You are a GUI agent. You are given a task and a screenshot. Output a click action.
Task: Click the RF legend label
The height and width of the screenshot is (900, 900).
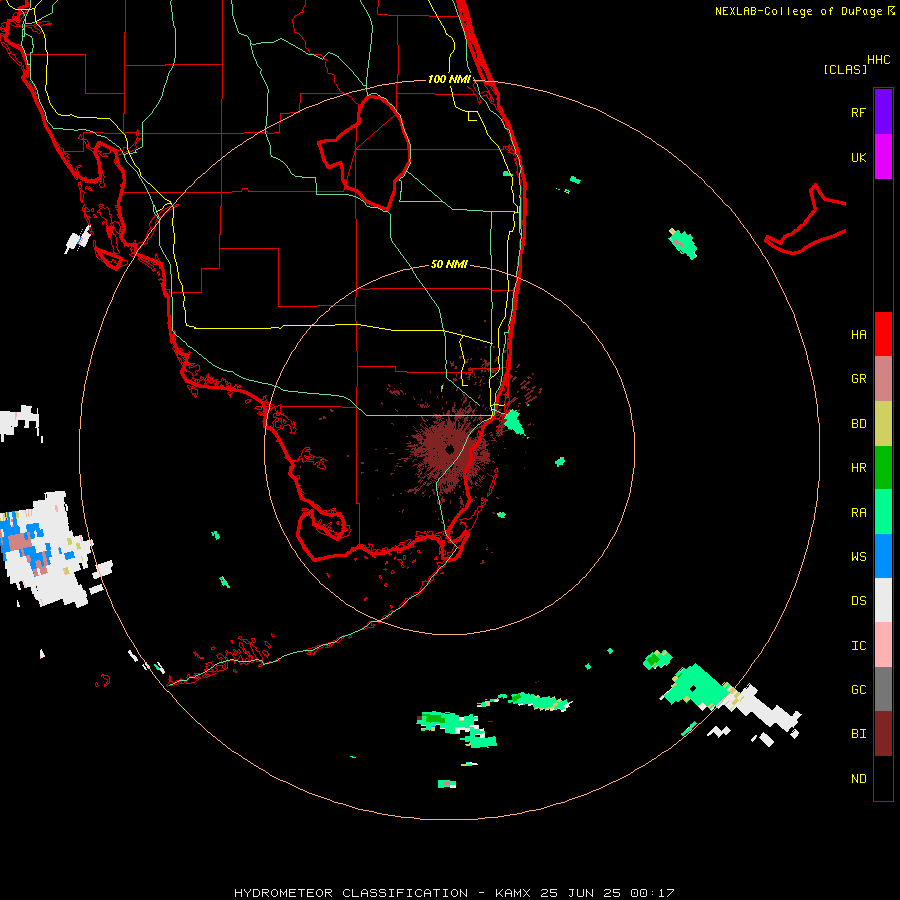tap(858, 112)
